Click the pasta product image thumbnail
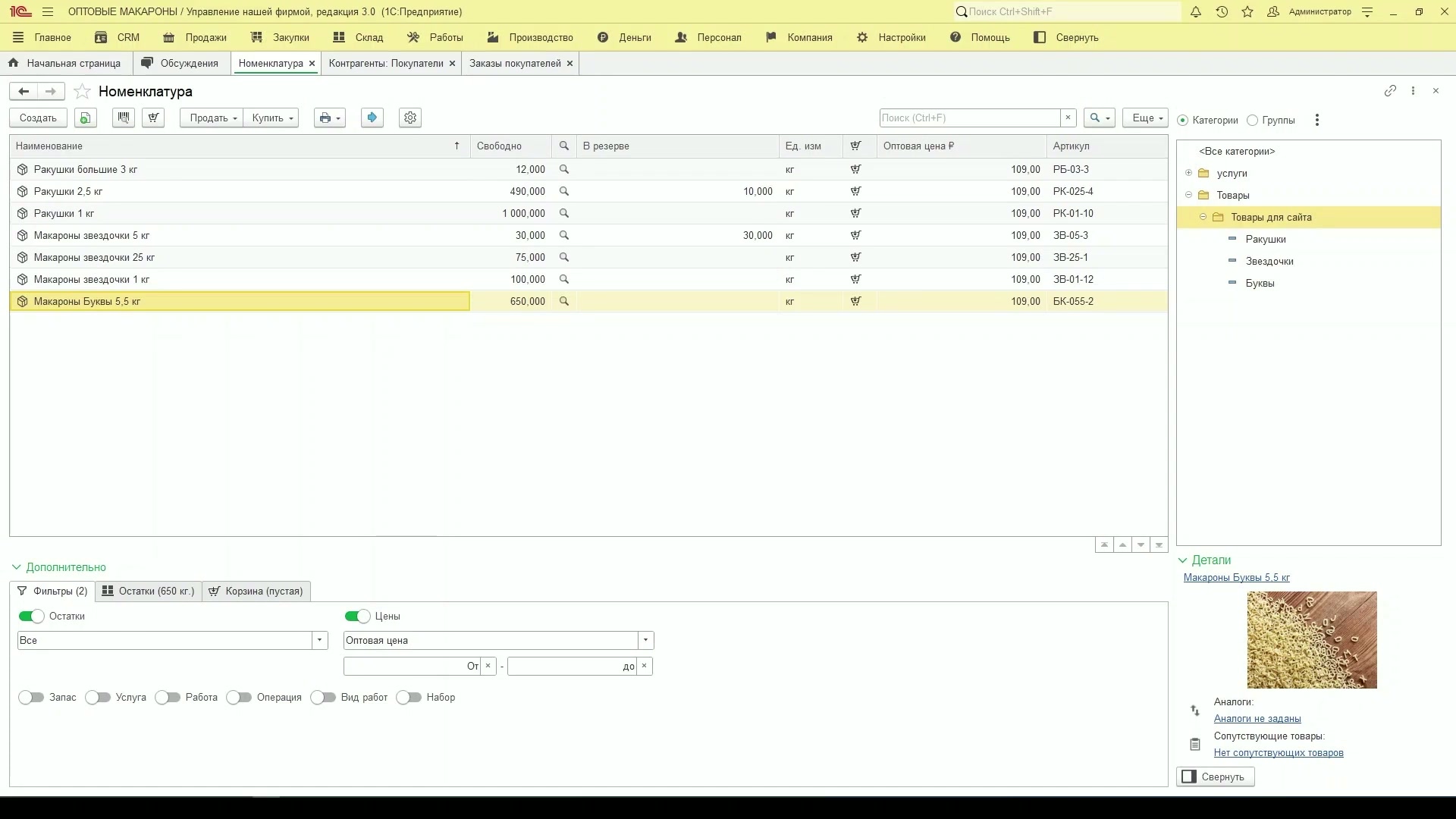The image size is (1456, 819). 1312,640
